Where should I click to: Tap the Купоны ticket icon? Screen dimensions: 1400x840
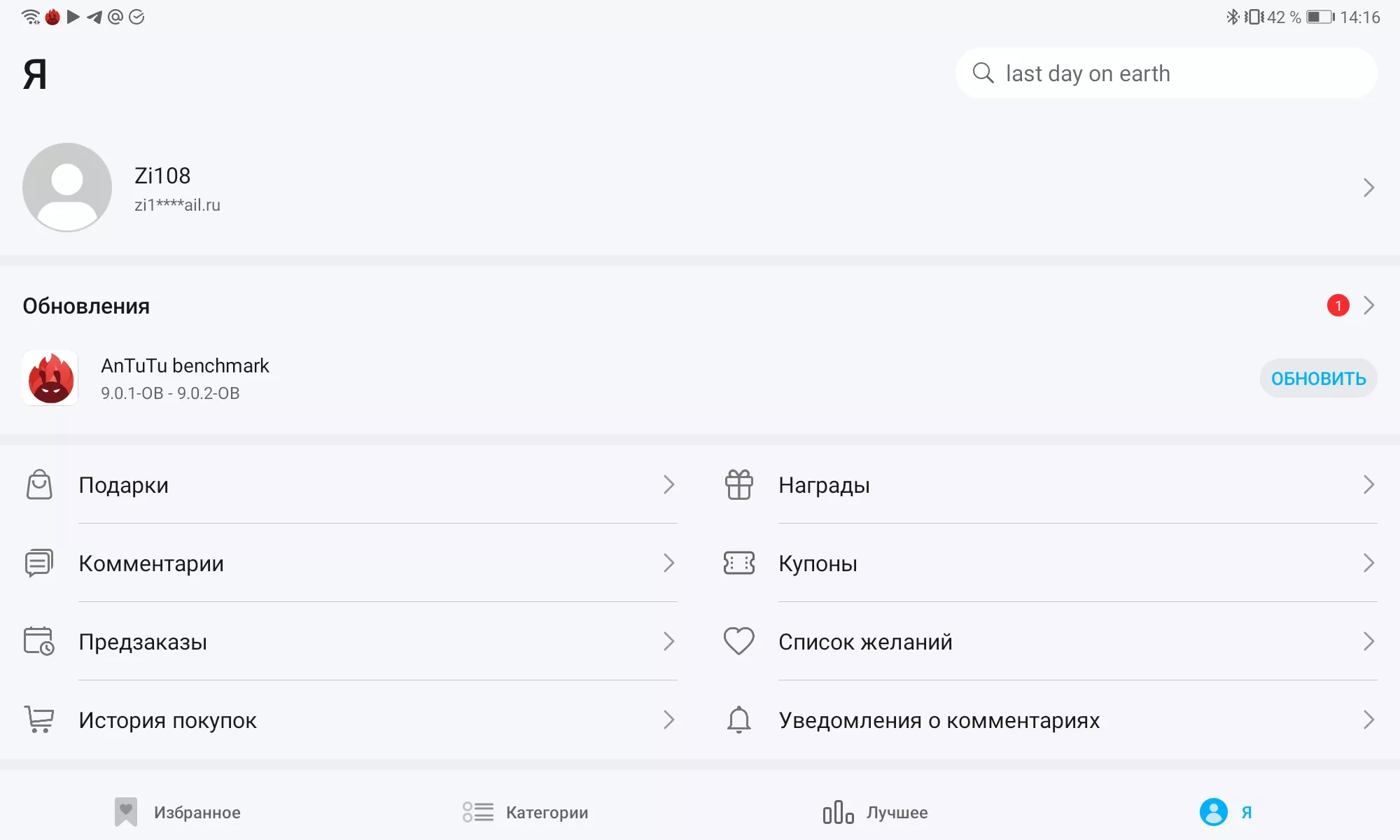click(739, 563)
